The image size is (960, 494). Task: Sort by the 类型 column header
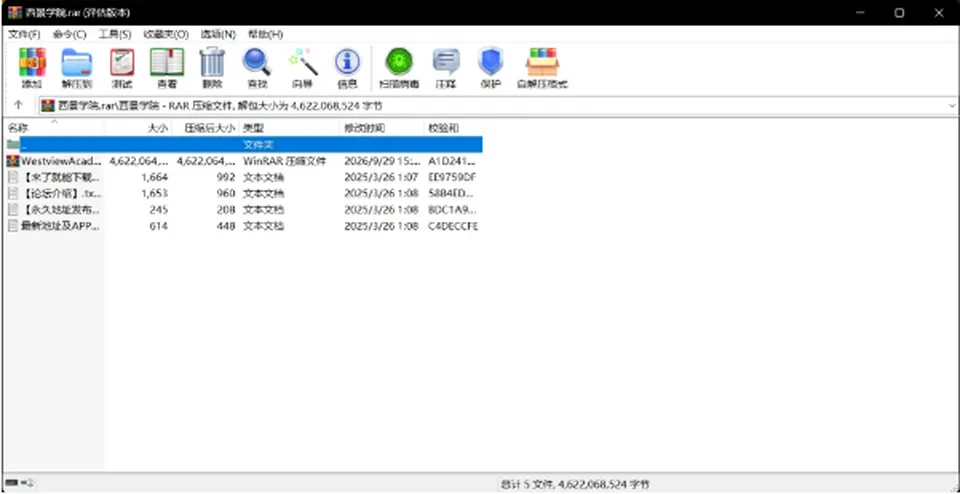point(289,128)
